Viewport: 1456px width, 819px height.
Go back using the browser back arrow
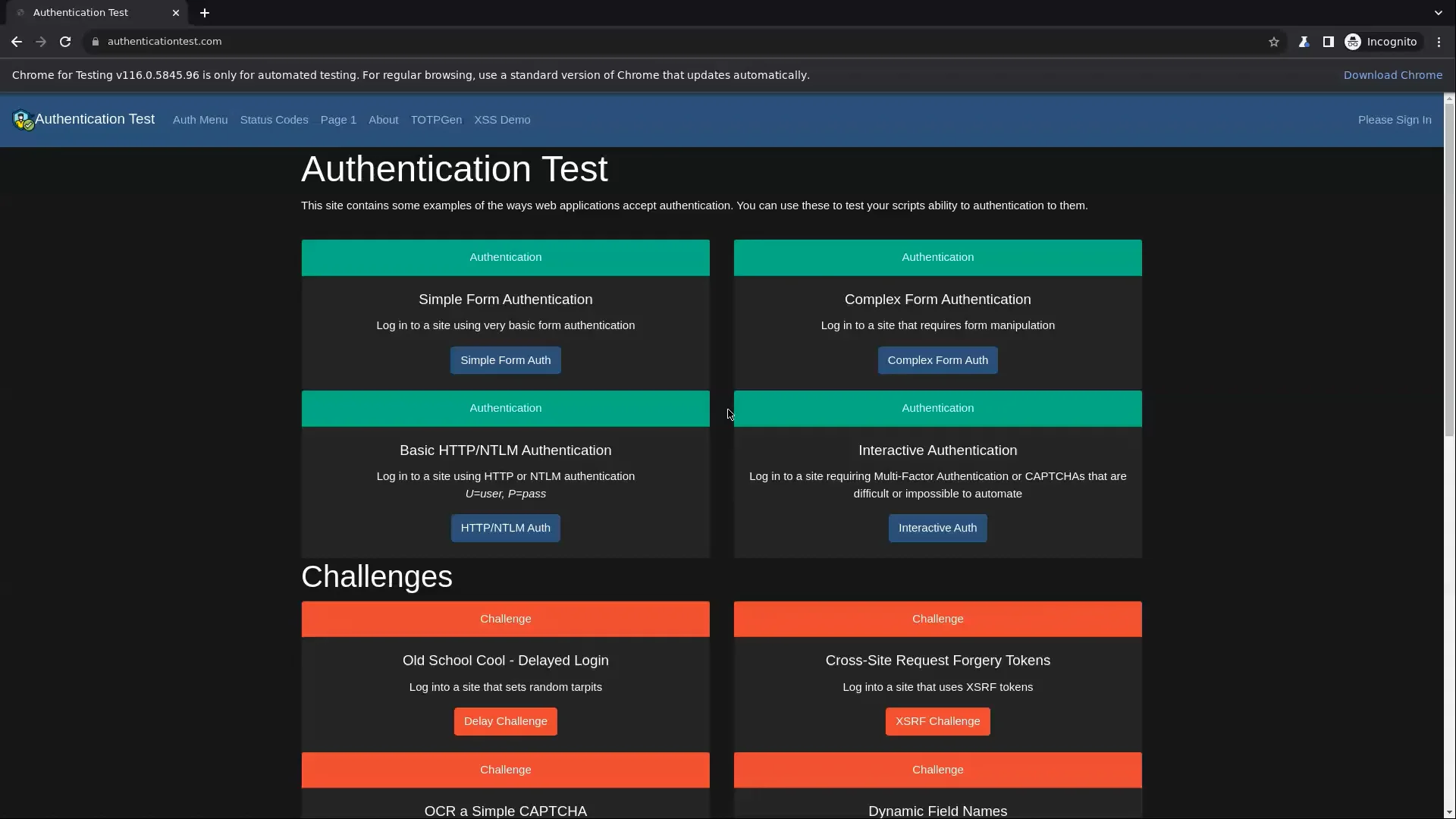click(17, 42)
